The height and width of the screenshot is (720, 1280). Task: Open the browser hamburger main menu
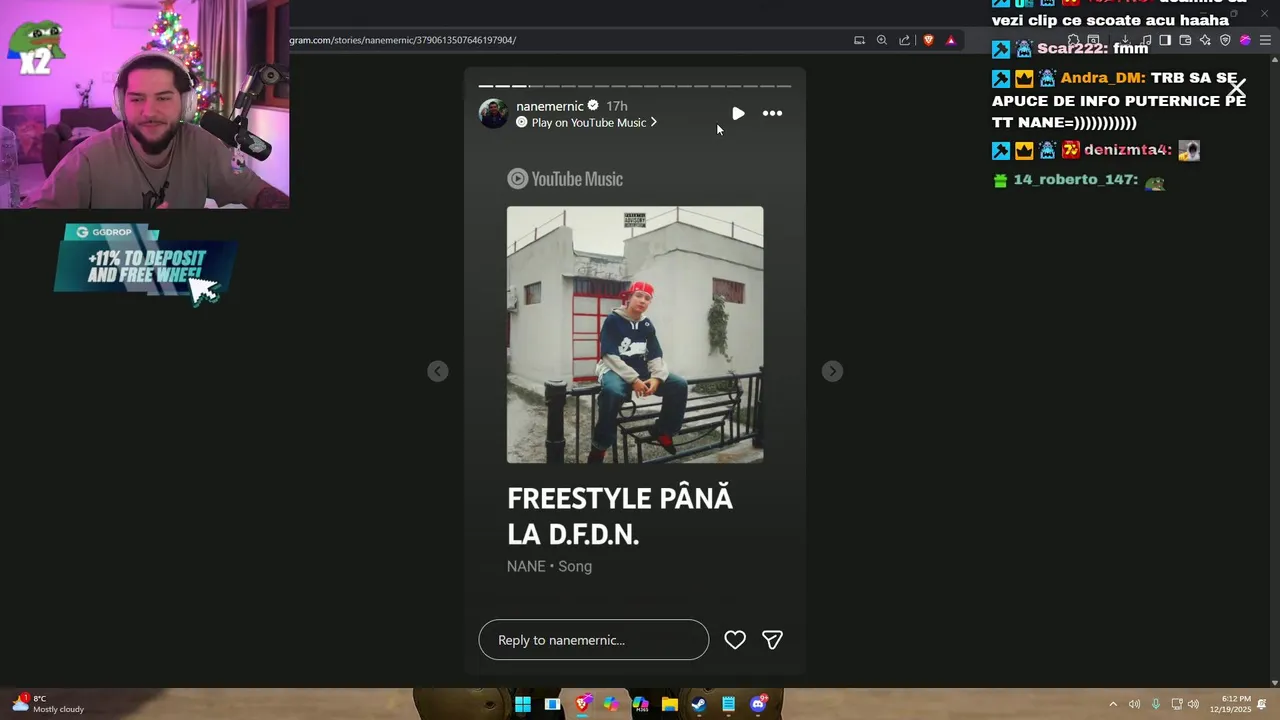click(1265, 40)
